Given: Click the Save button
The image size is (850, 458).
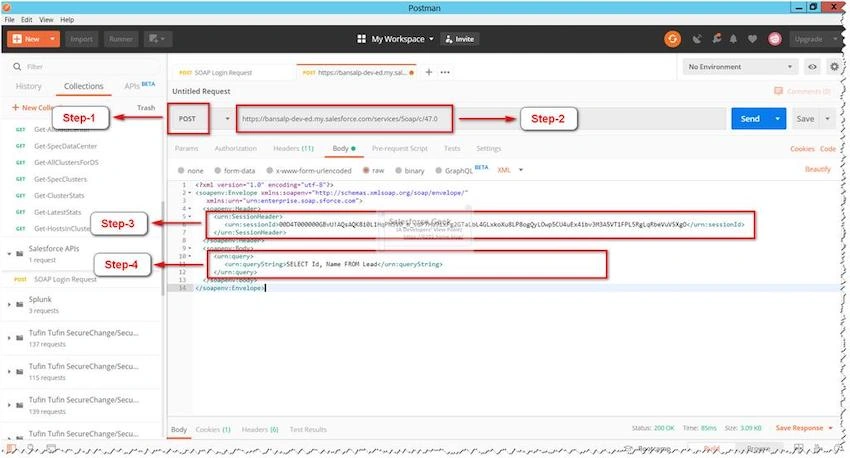Looking at the screenshot, I should click(x=805, y=119).
